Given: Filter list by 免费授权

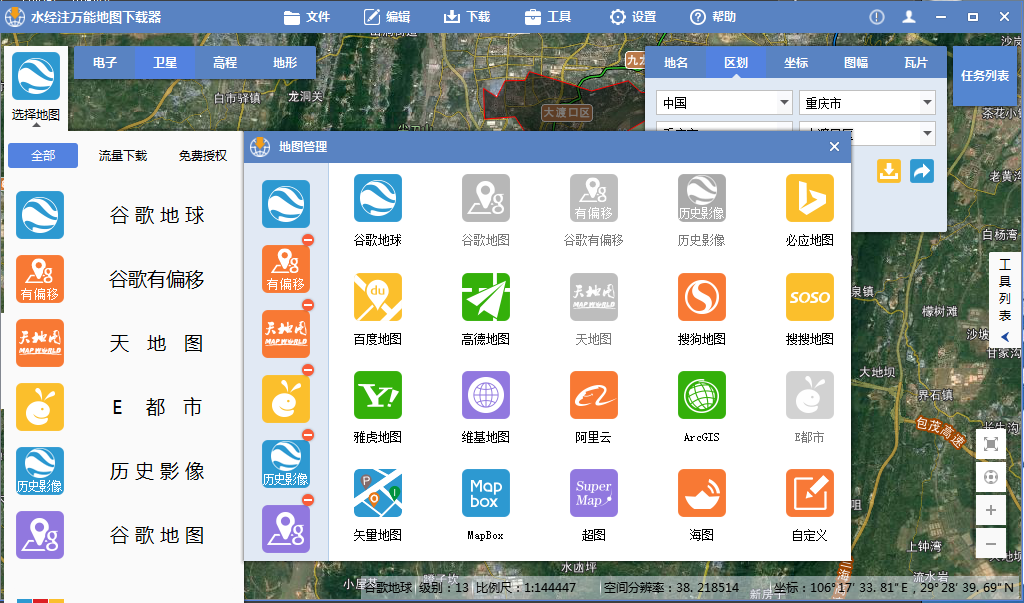Looking at the screenshot, I should coord(203,156).
